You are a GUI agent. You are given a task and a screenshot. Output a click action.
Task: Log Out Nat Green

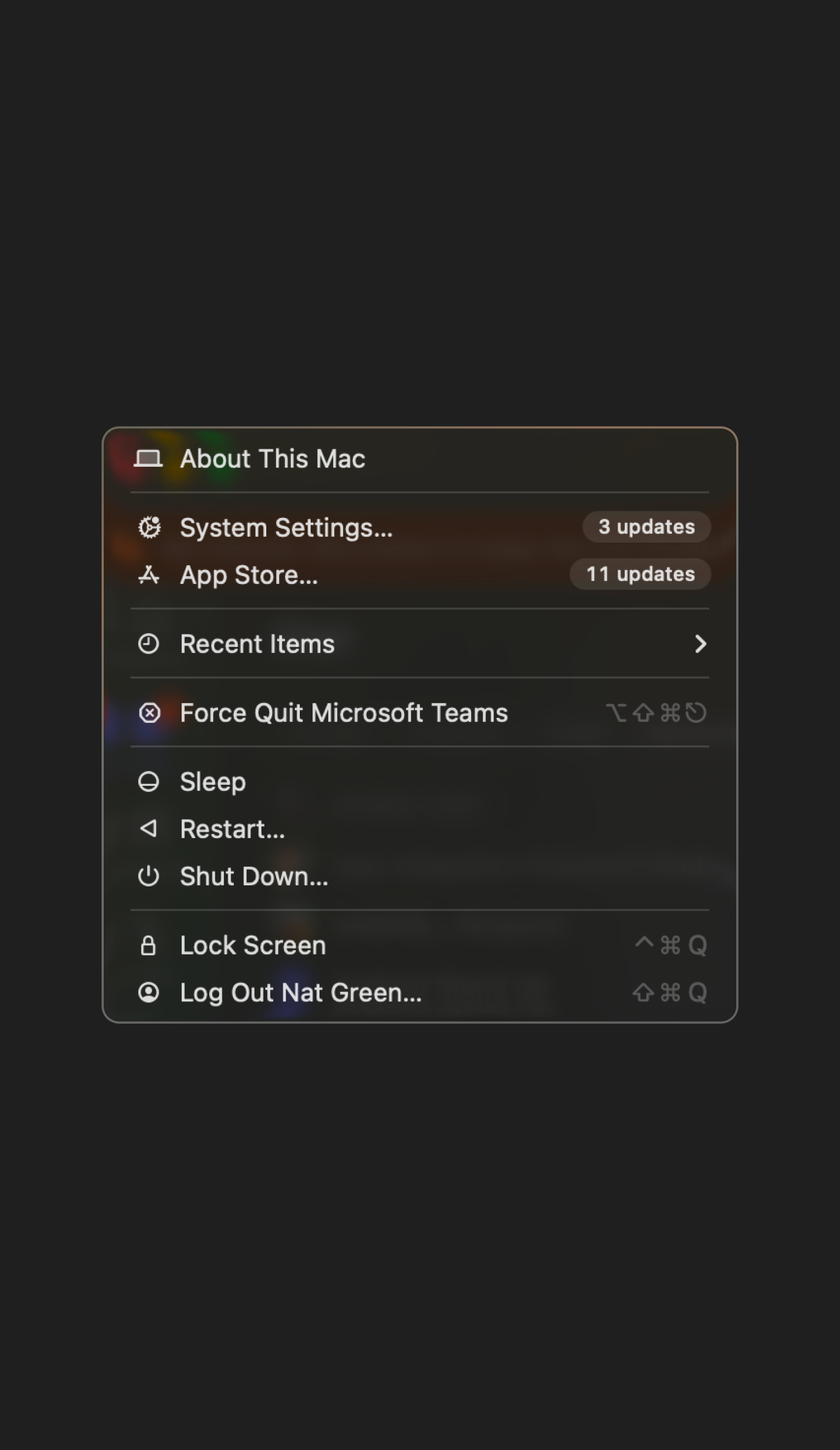coord(300,992)
